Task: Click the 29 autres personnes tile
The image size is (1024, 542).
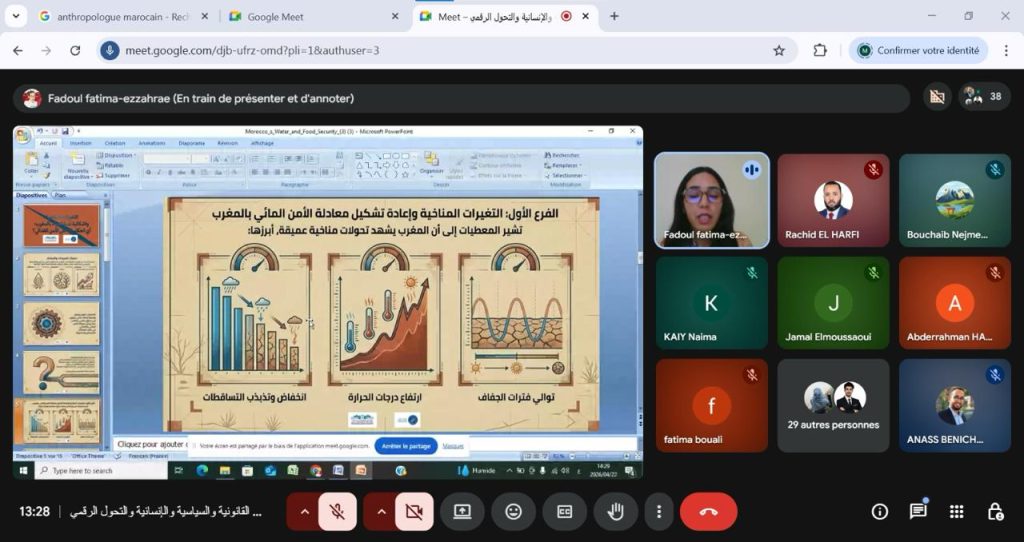Action: point(833,405)
